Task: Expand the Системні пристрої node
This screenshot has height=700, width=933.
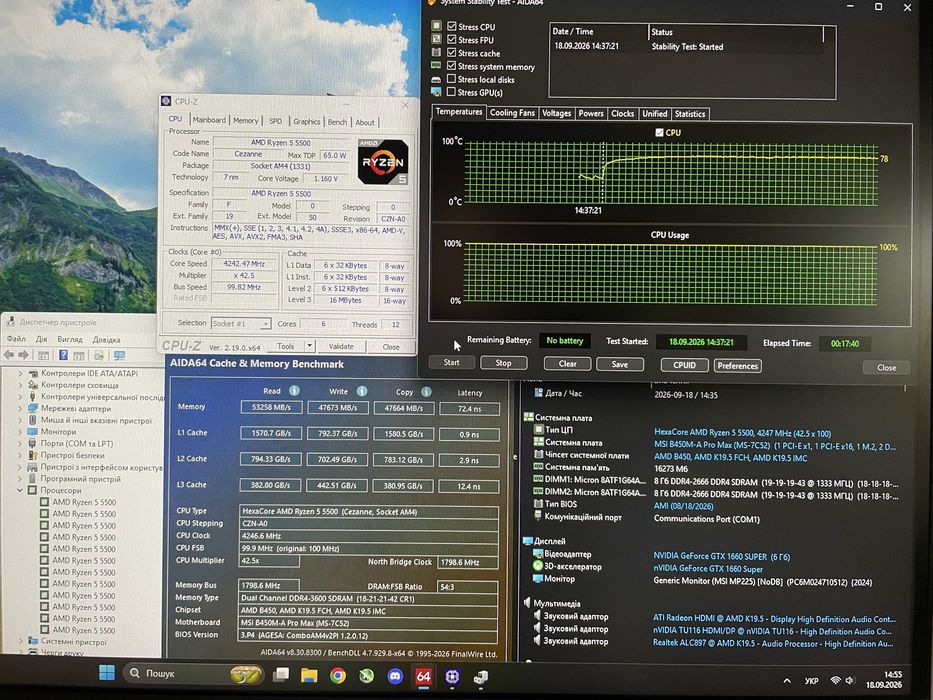Action: [20, 641]
